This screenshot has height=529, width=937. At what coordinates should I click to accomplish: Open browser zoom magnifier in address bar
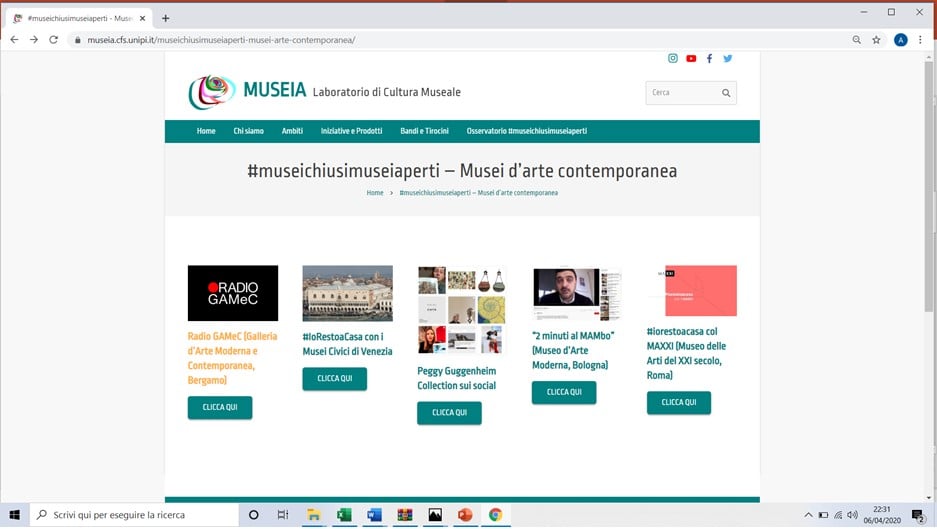(x=857, y=39)
